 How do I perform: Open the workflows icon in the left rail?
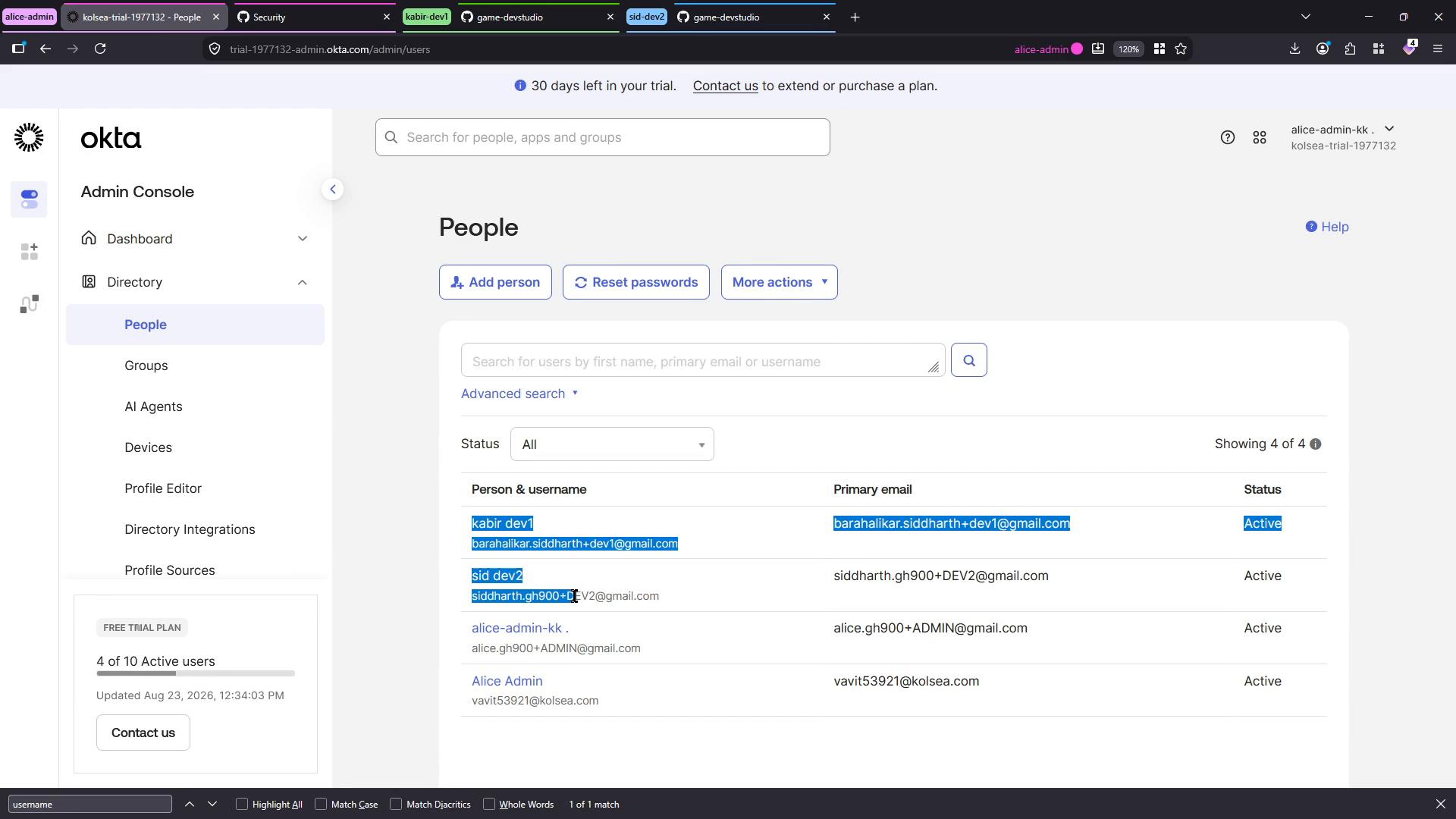click(x=29, y=304)
